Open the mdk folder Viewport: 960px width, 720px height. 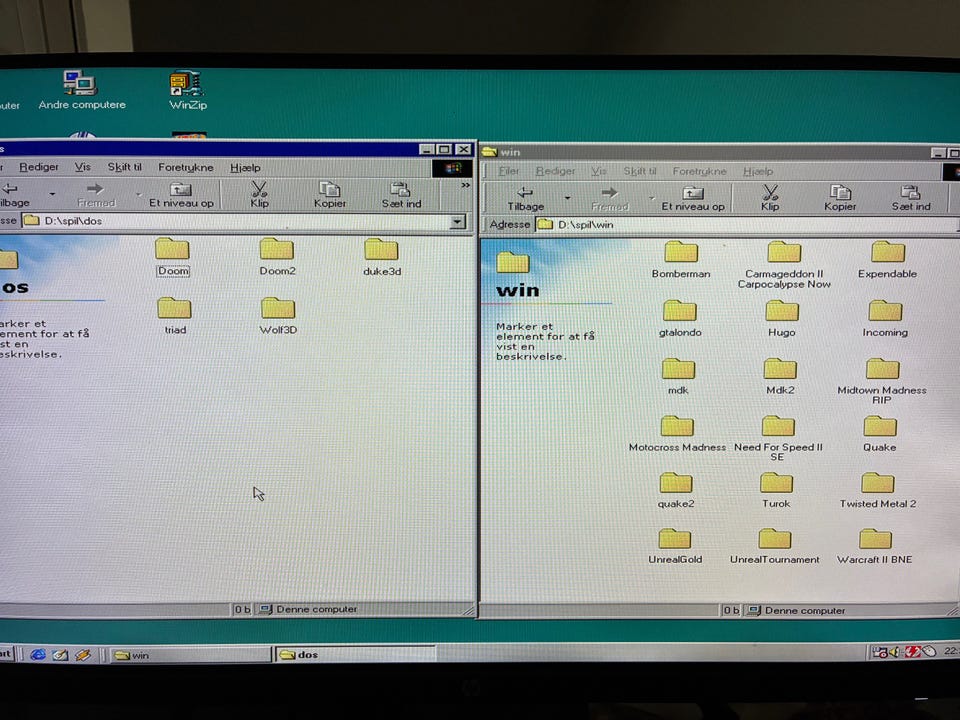(x=678, y=376)
